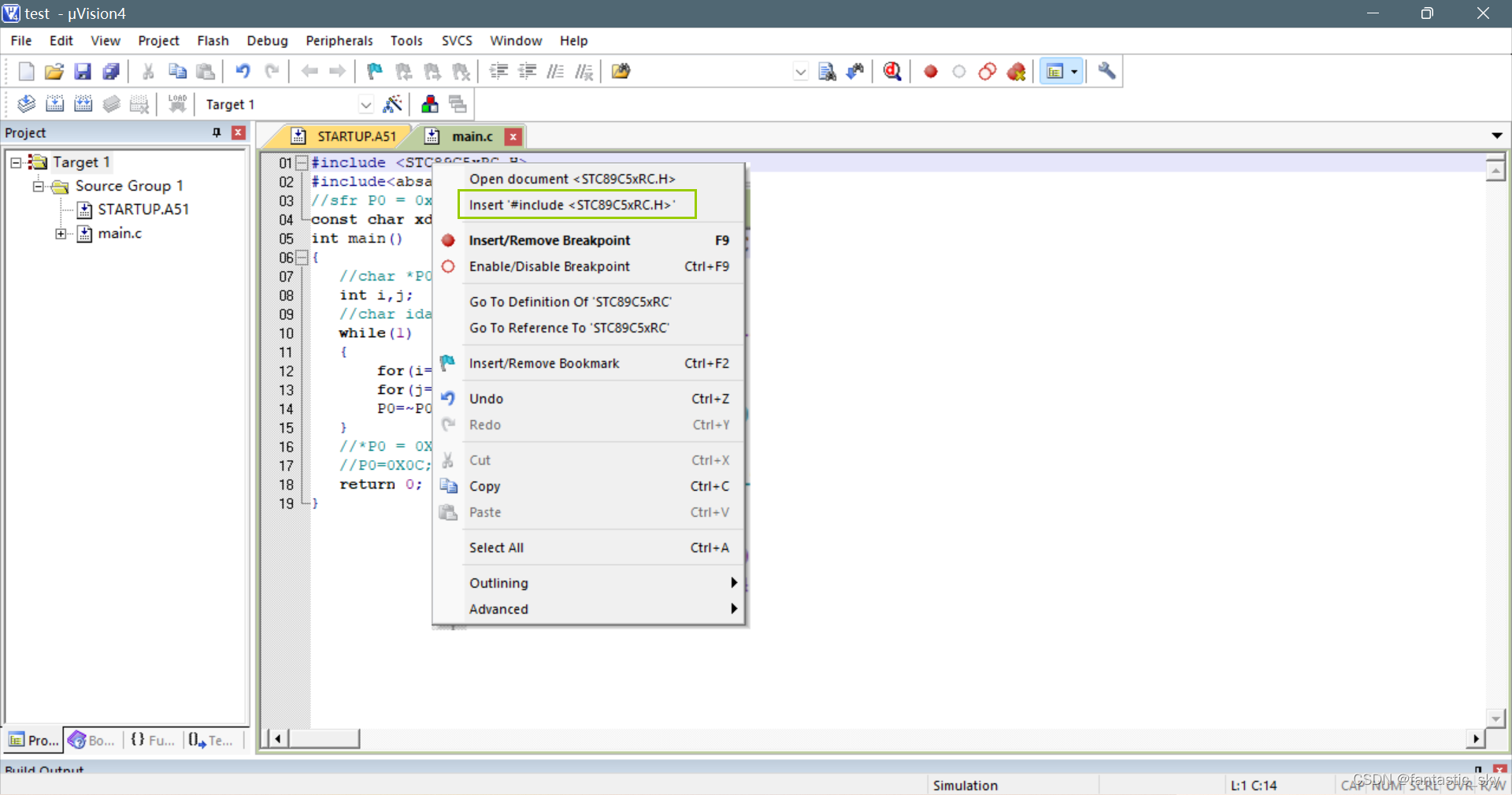This screenshot has width=1512, height=795.
Task: Click the Rebuild all target files icon
Action: pos(83,104)
